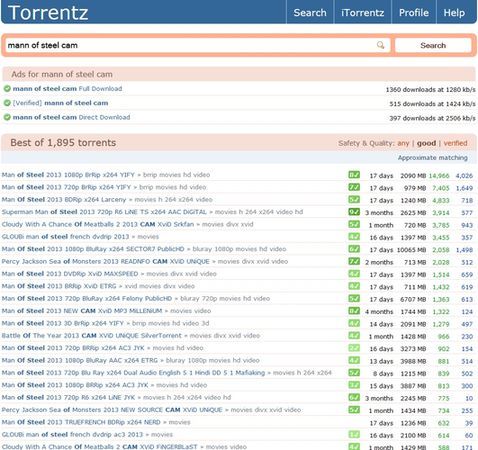Focus the 'mann of steel cam' search box

(197, 45)
